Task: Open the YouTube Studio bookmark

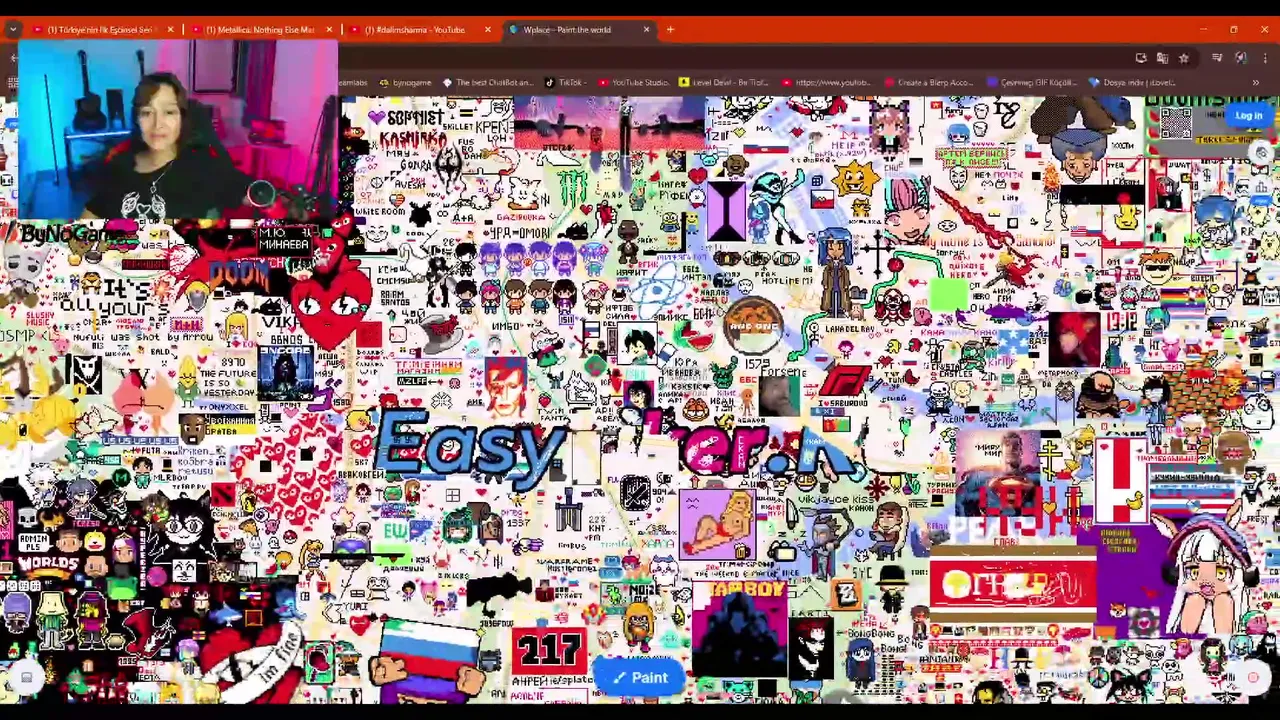Action: coord(632,82)
